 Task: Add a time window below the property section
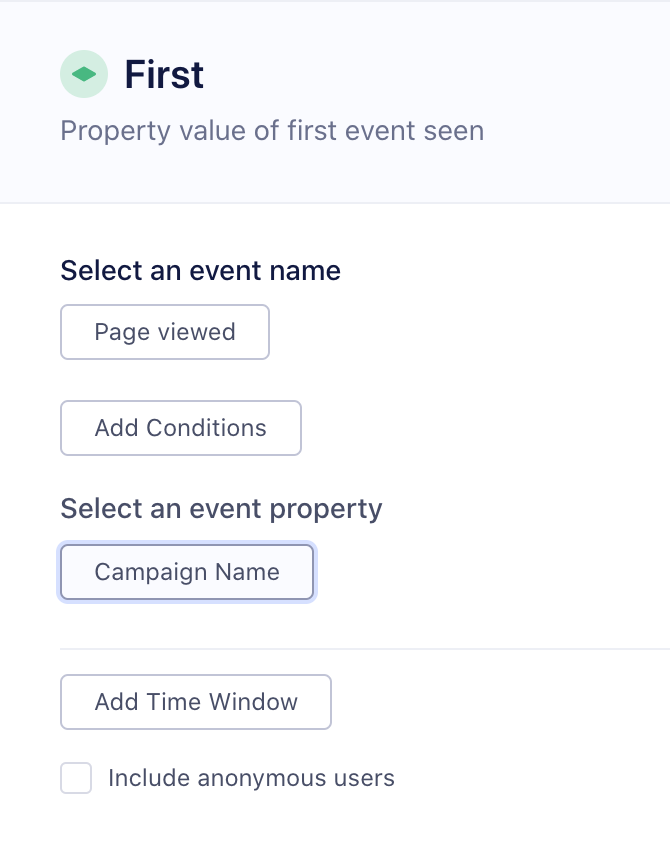click(x=195, y=701)
